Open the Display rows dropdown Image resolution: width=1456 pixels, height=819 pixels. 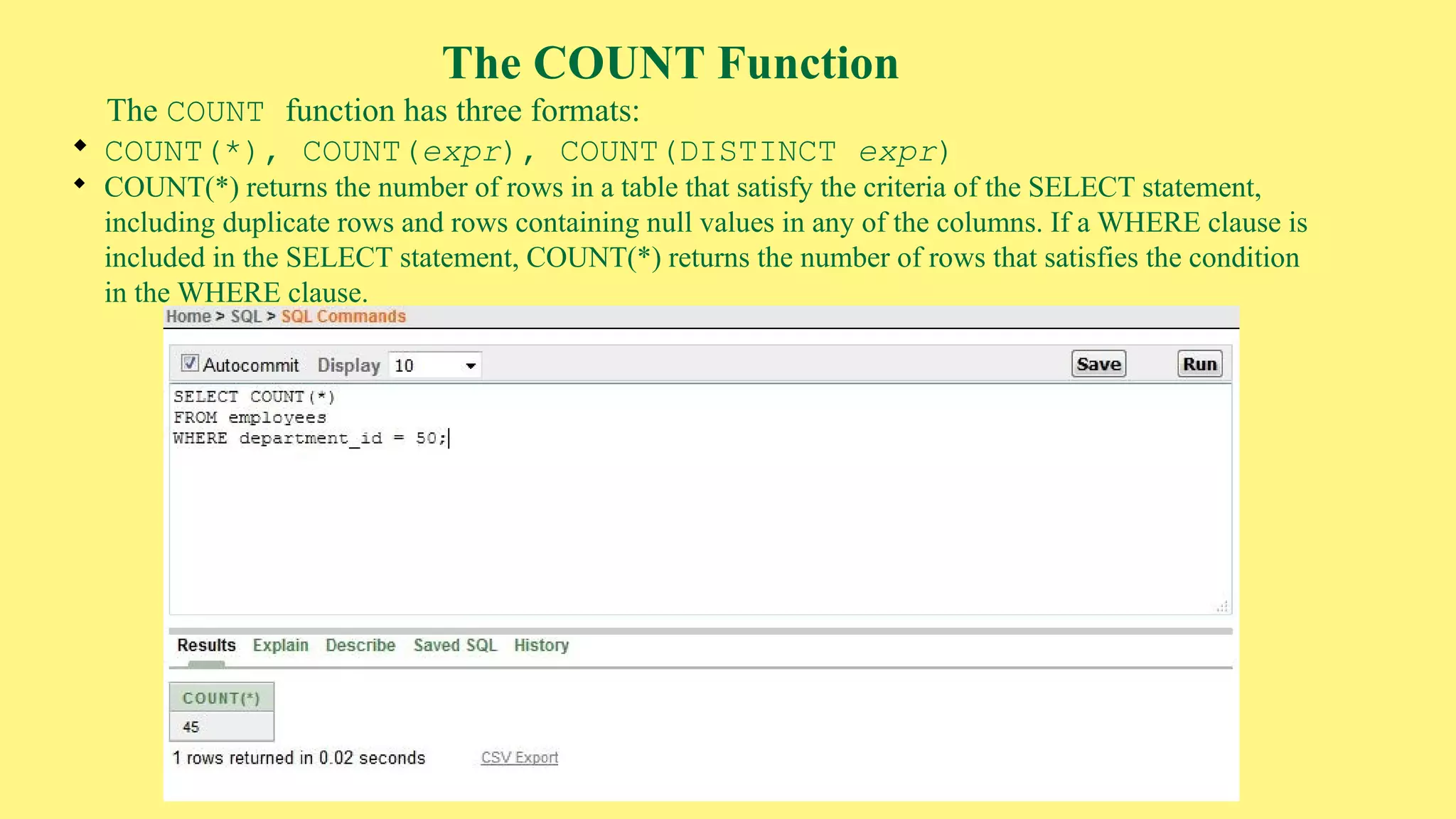pyautogui.click(x=435, y=365)
